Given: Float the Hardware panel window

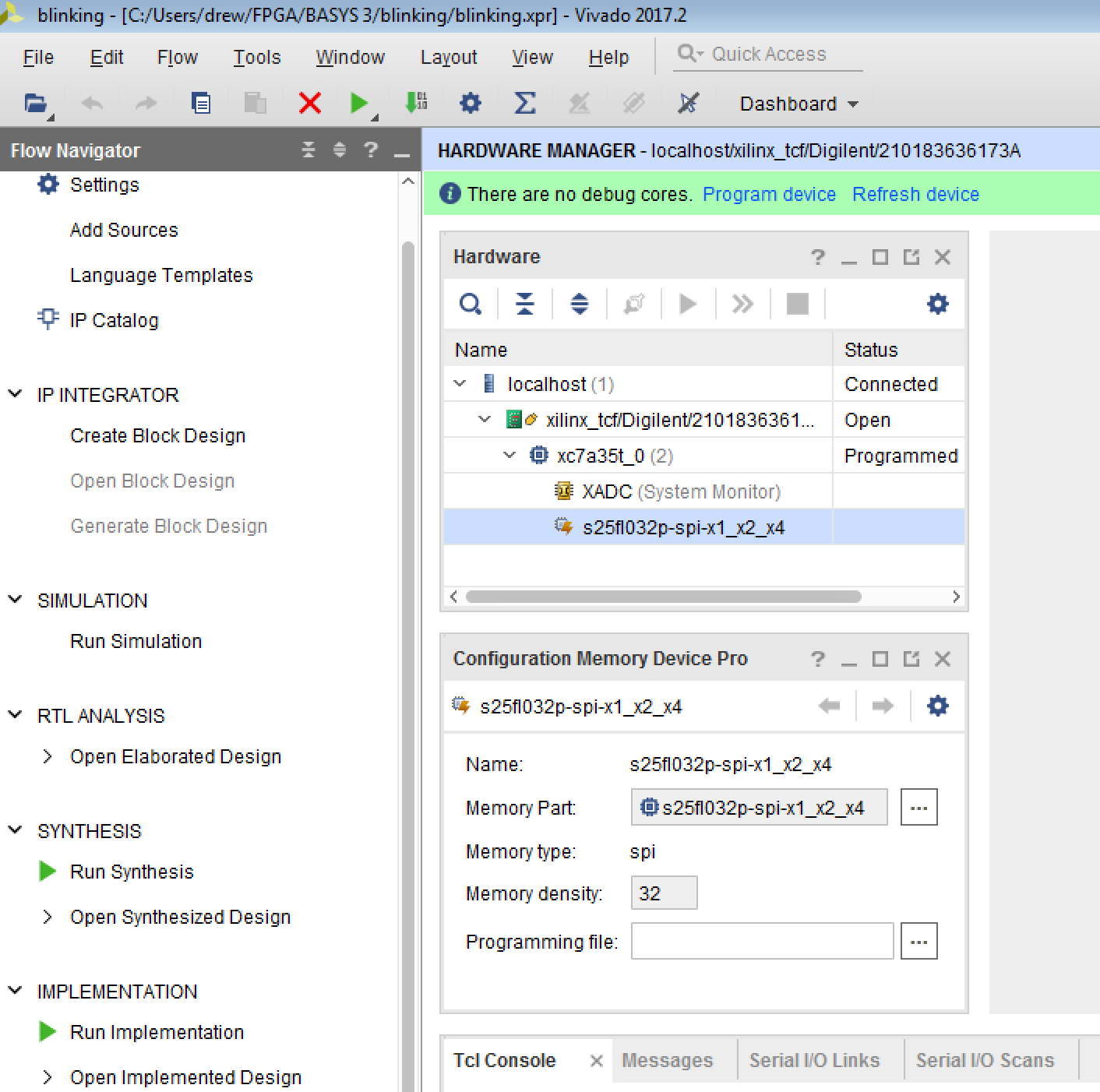Looking at the screenshot, I should click(911, 257).
